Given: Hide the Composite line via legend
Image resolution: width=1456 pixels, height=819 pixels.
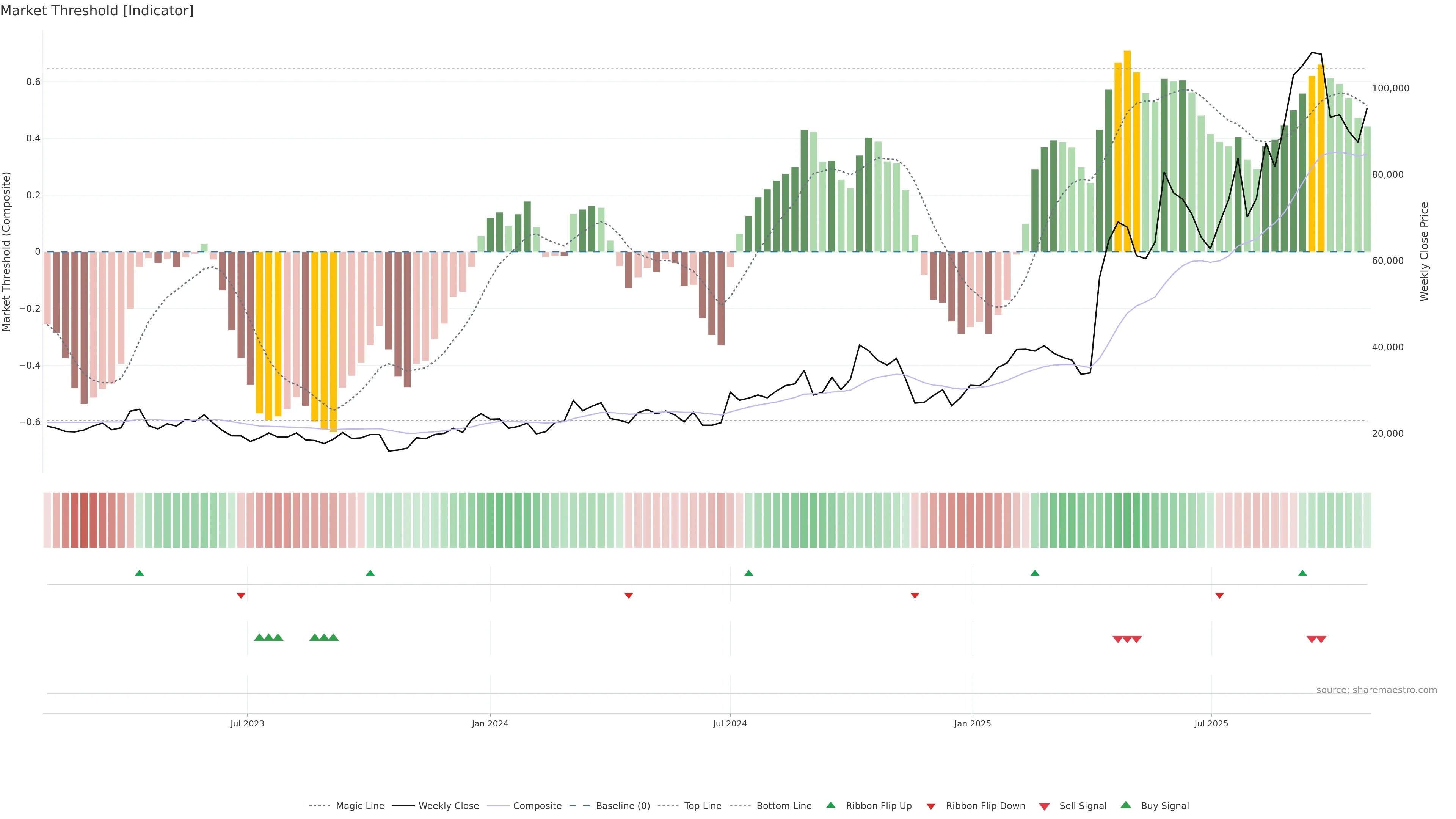Looking at the screenshot, I should (x=537, y=806).
